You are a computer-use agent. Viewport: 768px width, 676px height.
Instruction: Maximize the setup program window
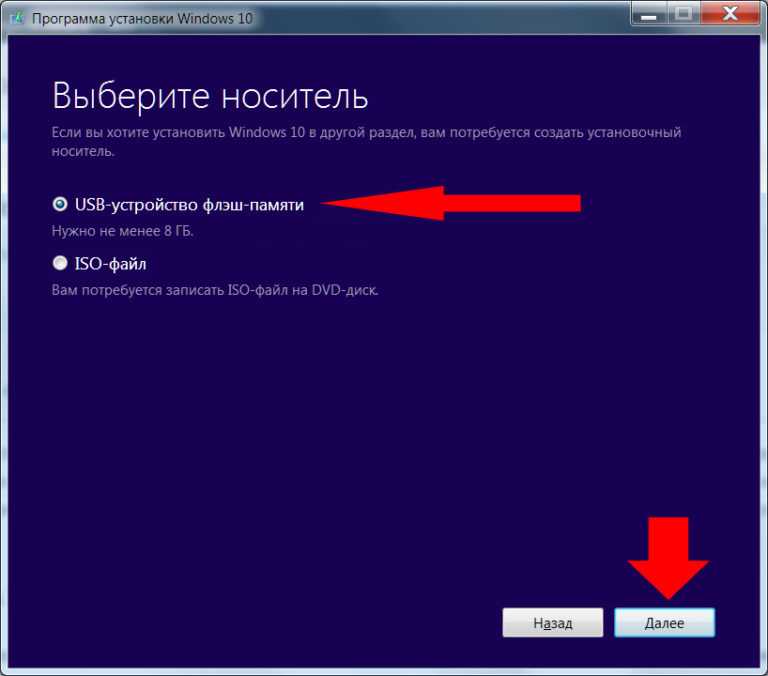coord(683,14)
